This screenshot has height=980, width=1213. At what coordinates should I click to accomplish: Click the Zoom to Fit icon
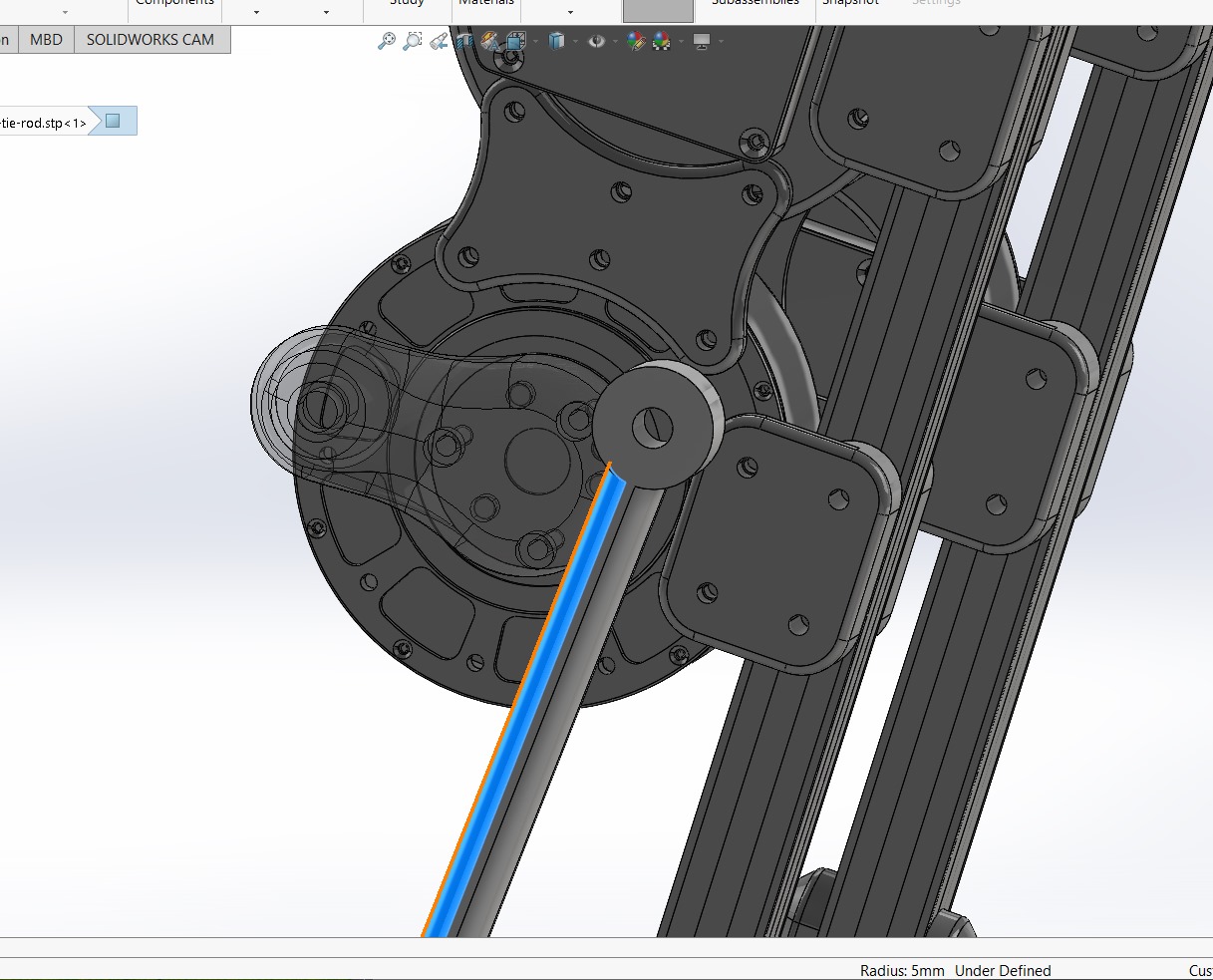(x=387, y=42)
